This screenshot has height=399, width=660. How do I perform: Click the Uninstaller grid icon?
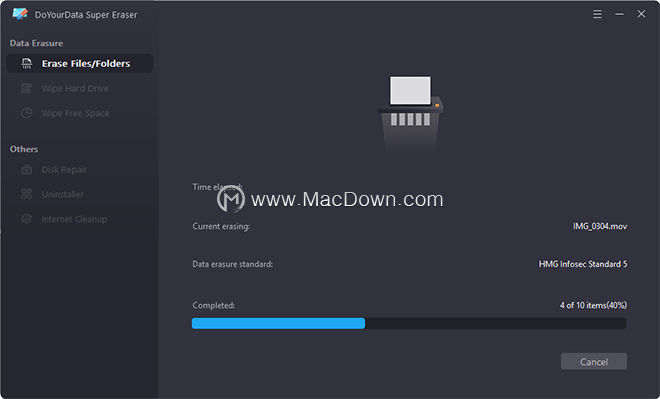[27, 194]
